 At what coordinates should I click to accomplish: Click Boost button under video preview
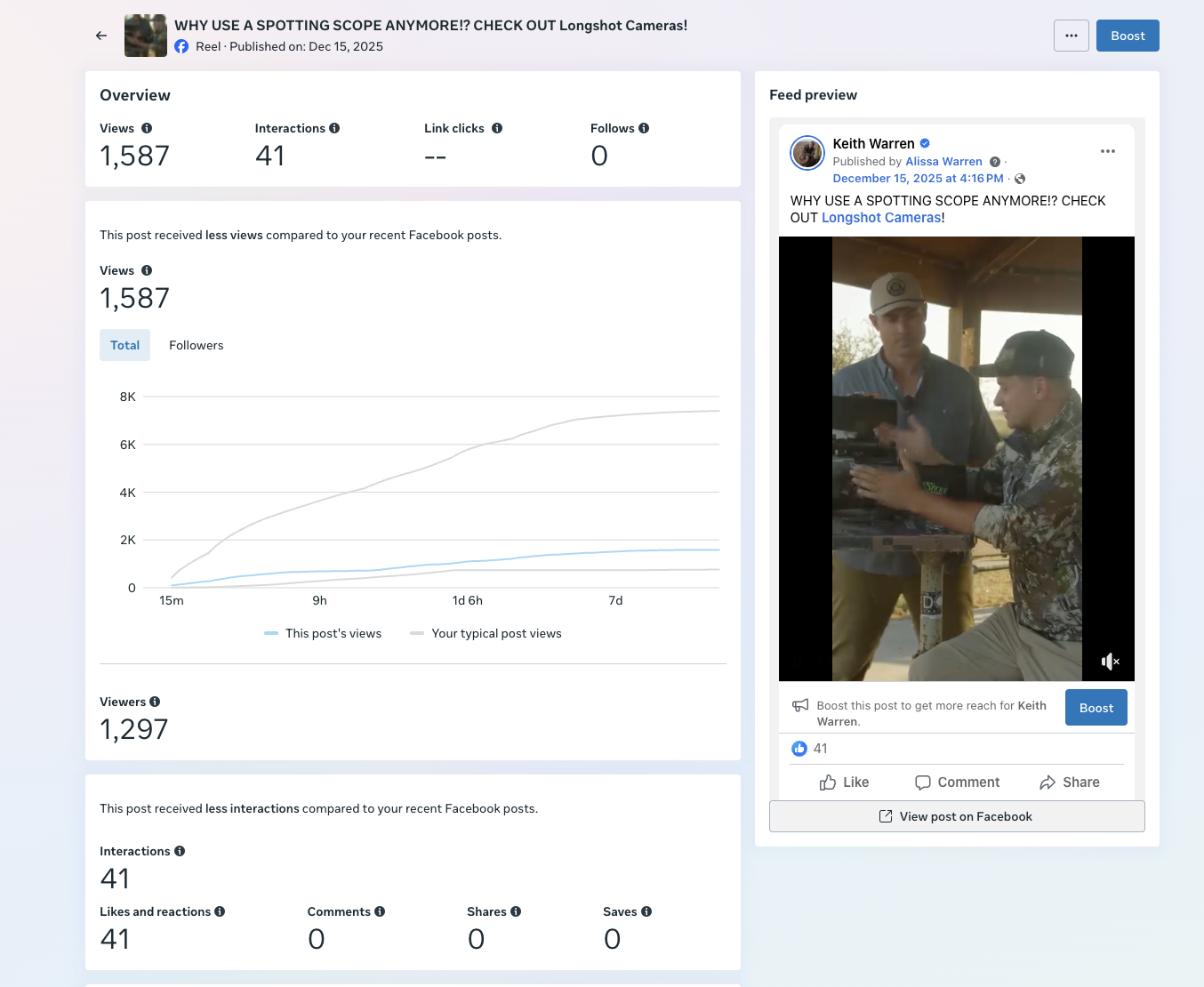coord(1096,708)
